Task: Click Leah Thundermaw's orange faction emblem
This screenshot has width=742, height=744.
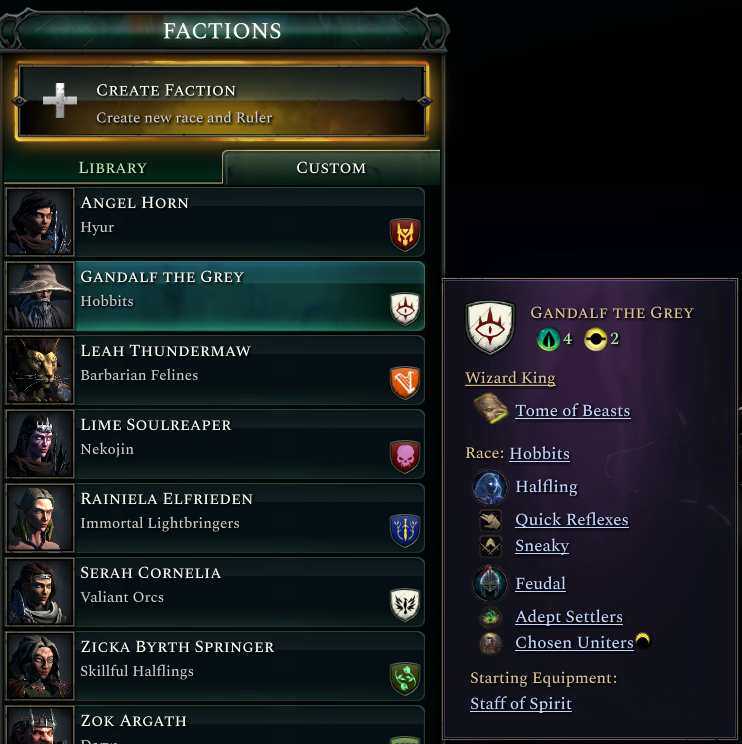Action: click(405, 383)
